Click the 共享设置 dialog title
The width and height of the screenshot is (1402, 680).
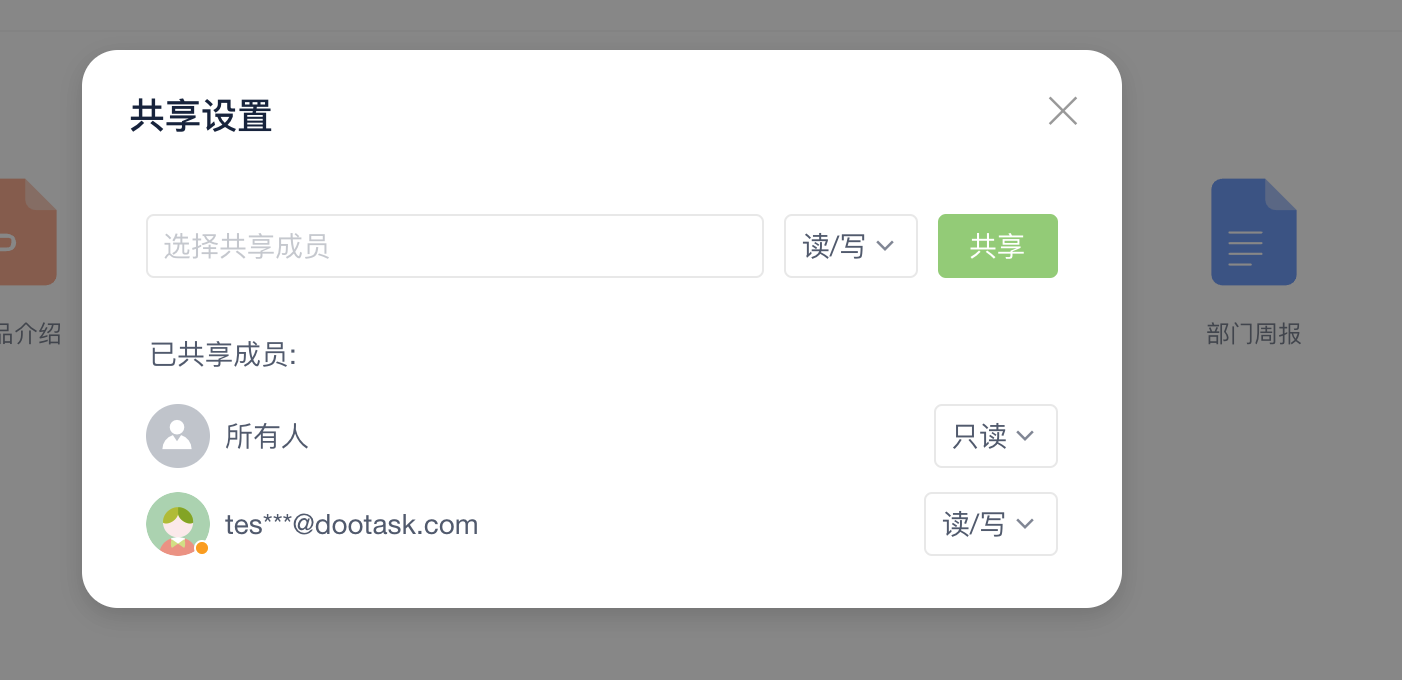(x=200, y=117)
